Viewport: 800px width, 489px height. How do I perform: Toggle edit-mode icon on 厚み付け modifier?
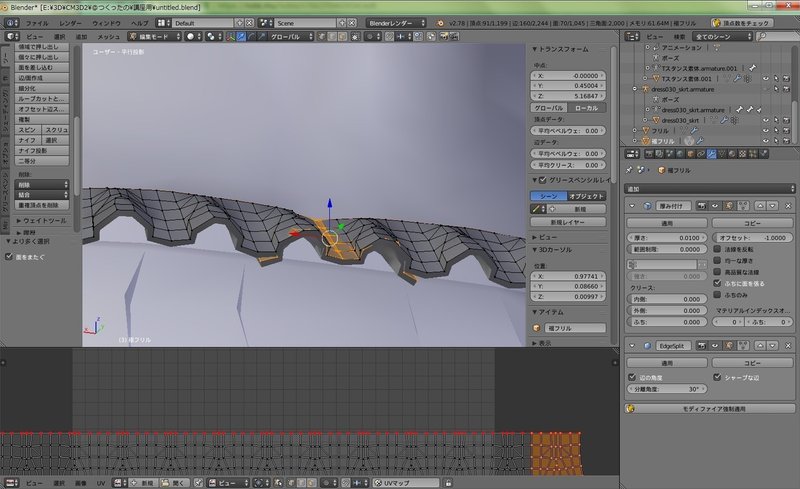pyautogui.click(x=729, y=206)
